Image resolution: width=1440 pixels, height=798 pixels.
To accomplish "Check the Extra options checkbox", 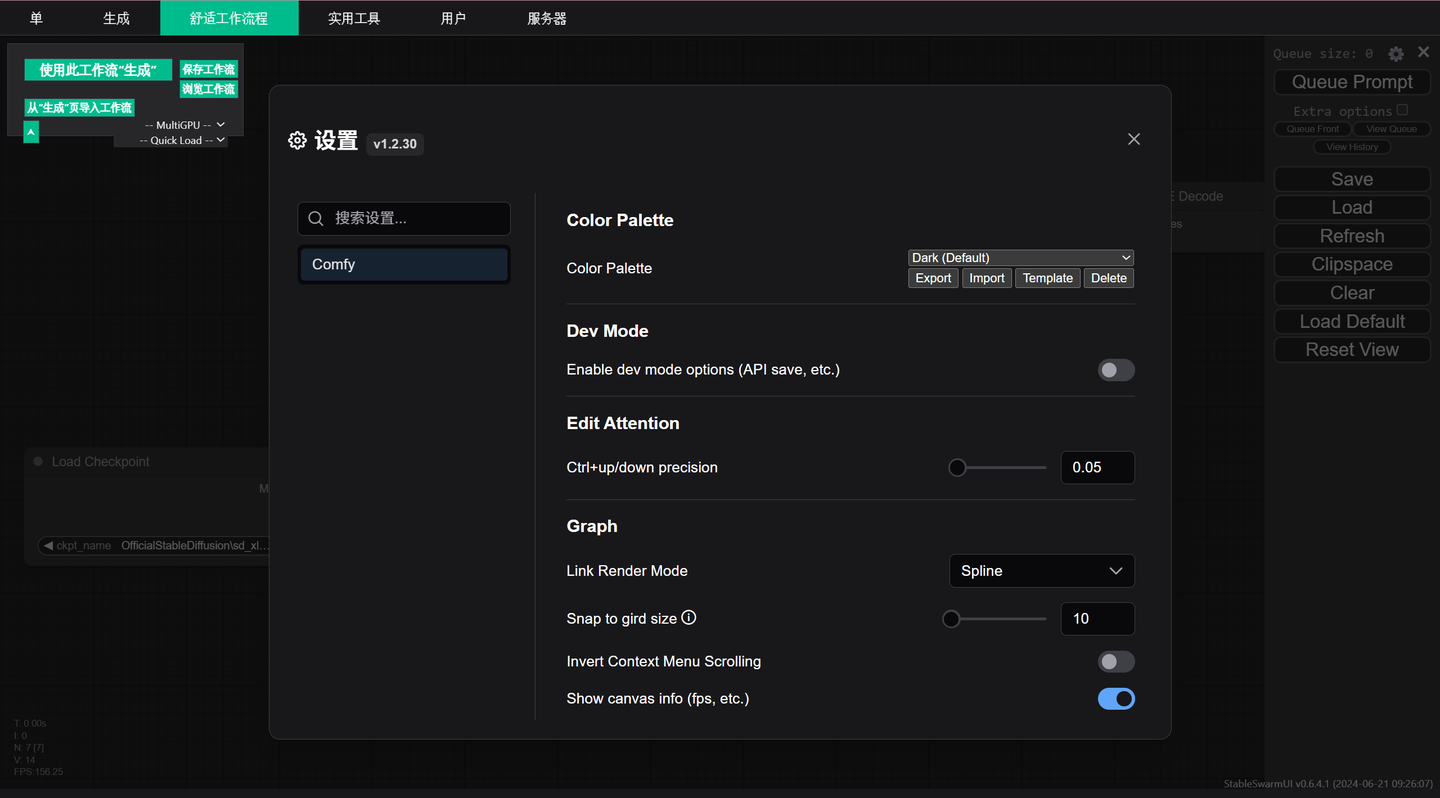I will tap(1402, 110).
